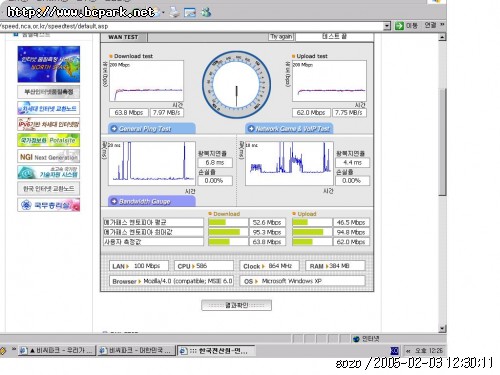Open the Potalsite banner link

pos(49,140)
